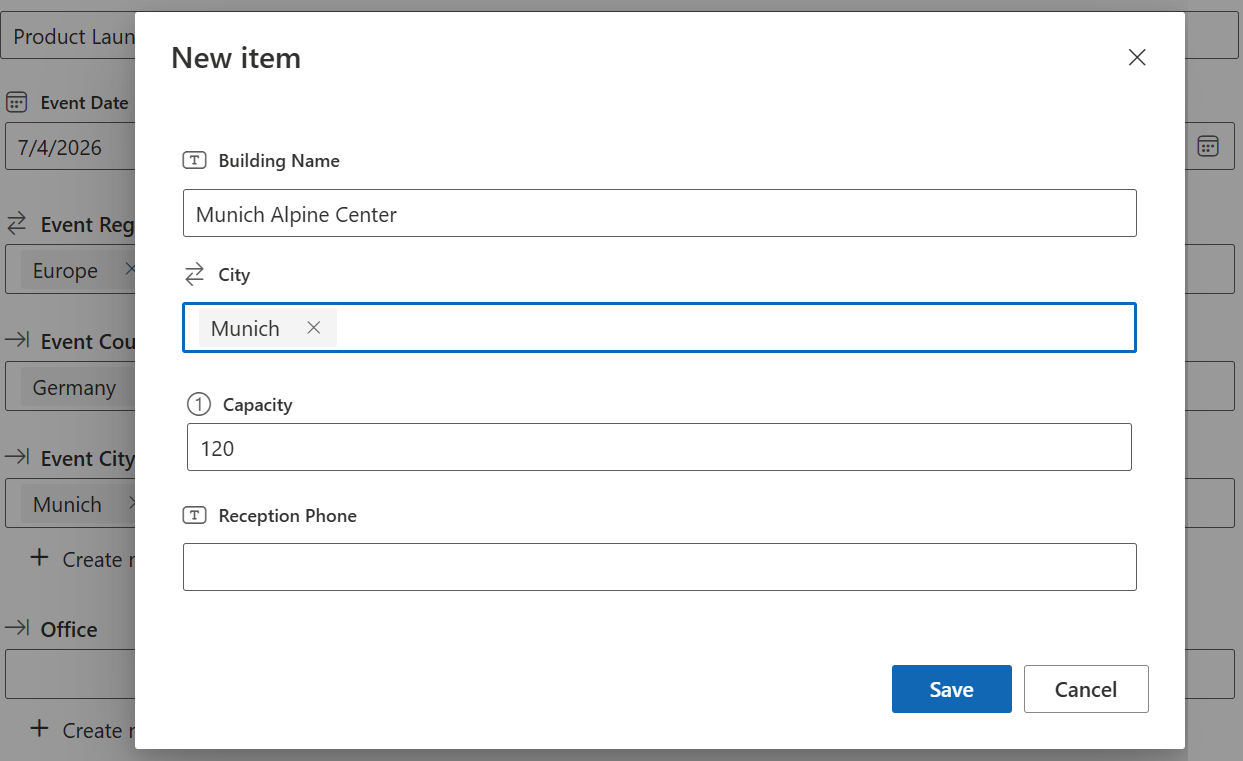Remove the Munich chip from City field
The image size is (1243, 761).
point(313,328)
